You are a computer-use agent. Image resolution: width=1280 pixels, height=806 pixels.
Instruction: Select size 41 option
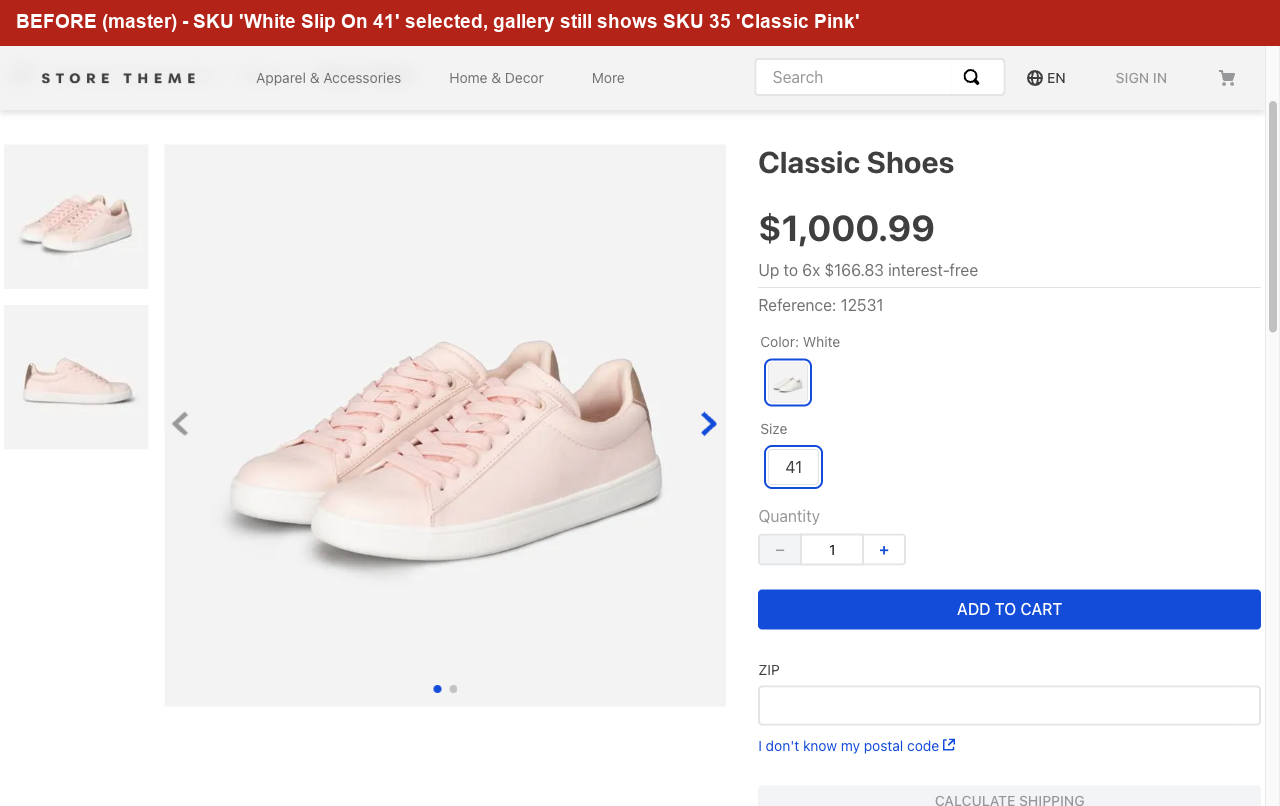coord(794,467)
